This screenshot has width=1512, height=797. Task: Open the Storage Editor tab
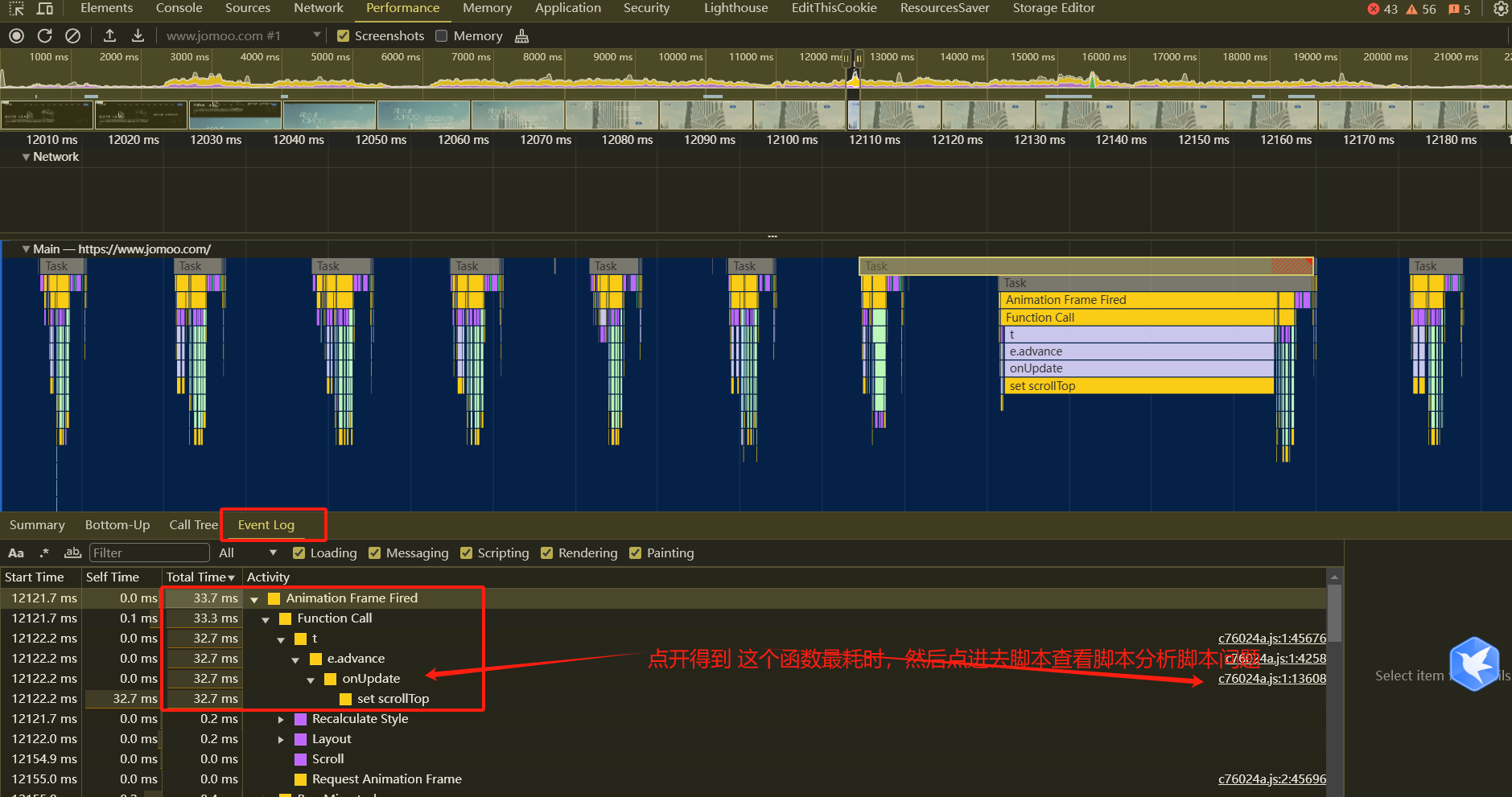pyautogui.click(x=1053, y=8)
